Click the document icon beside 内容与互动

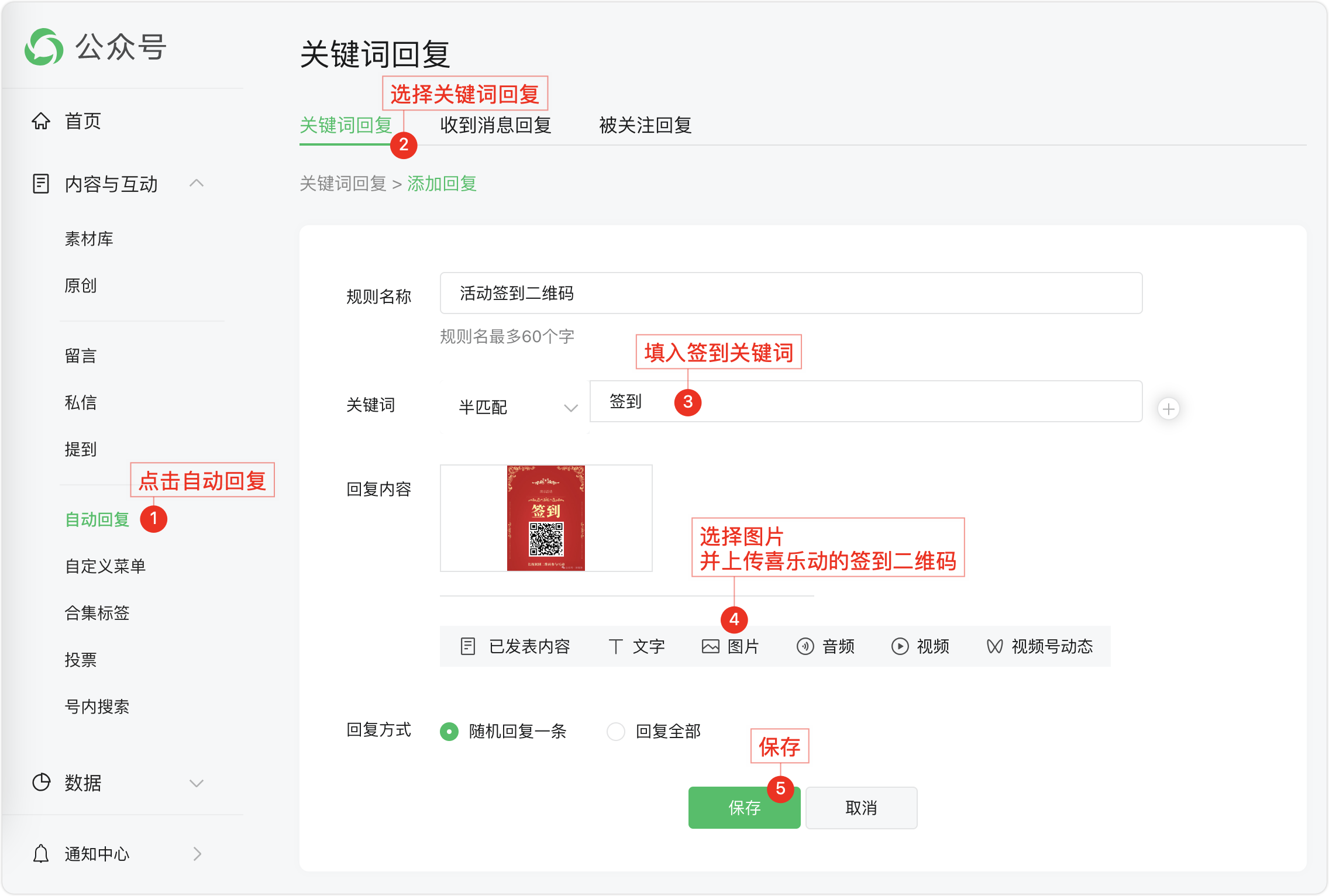tap(41, 184)
